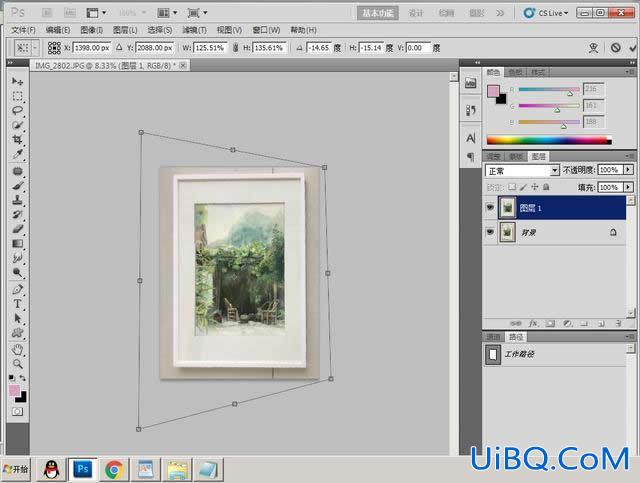Switch to 路径 paths tab
640x483 pixels.
tap(516, 337)
